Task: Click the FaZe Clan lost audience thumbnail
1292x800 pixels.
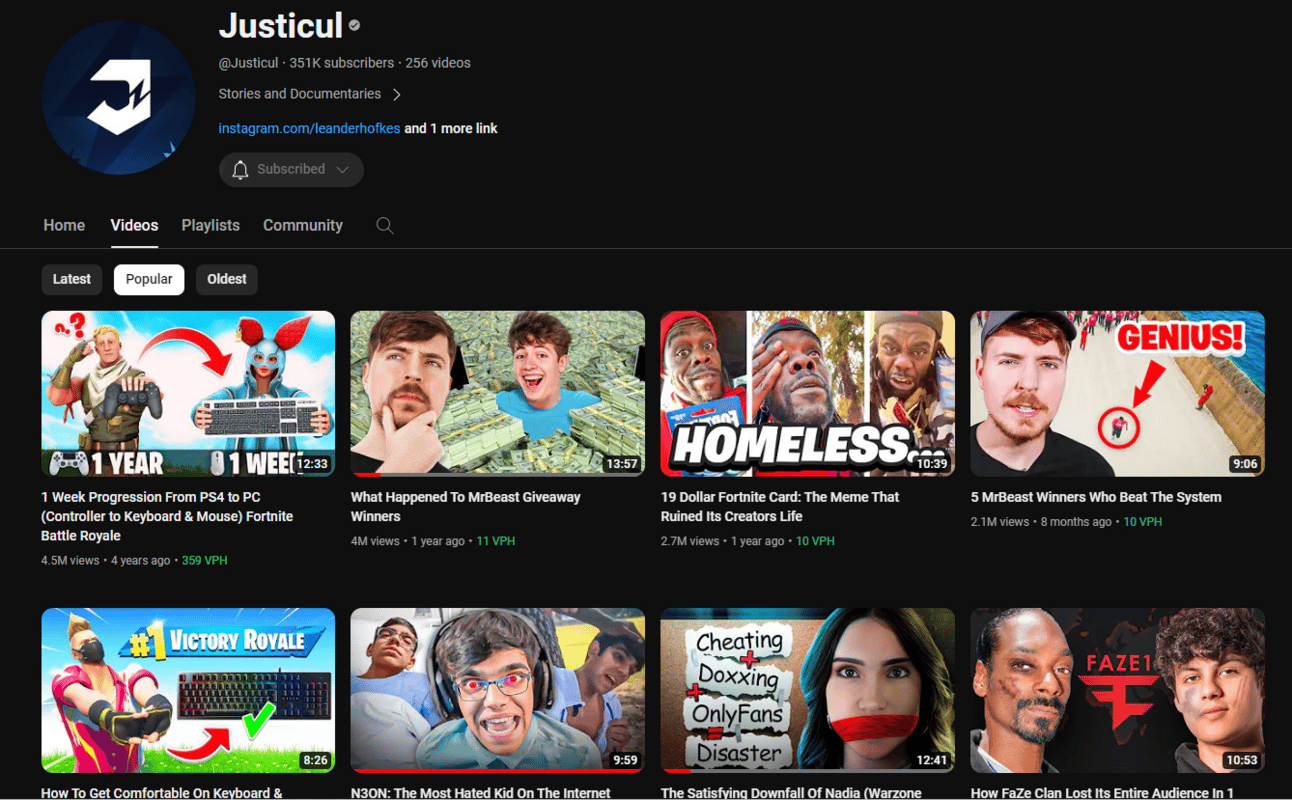Action: coord(1117,690)
